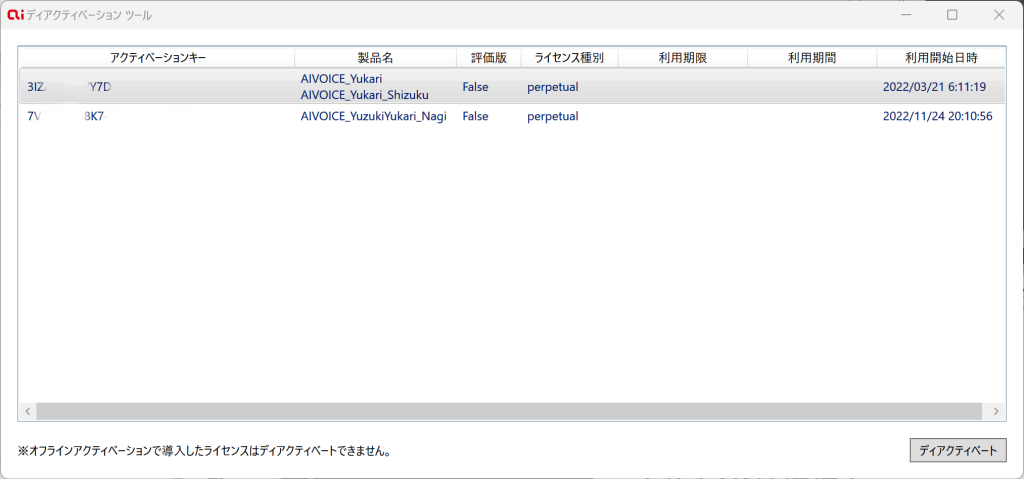Screen dimensions: 1024x479
Task: Sort by 製品名 column header
Action: 376,58
